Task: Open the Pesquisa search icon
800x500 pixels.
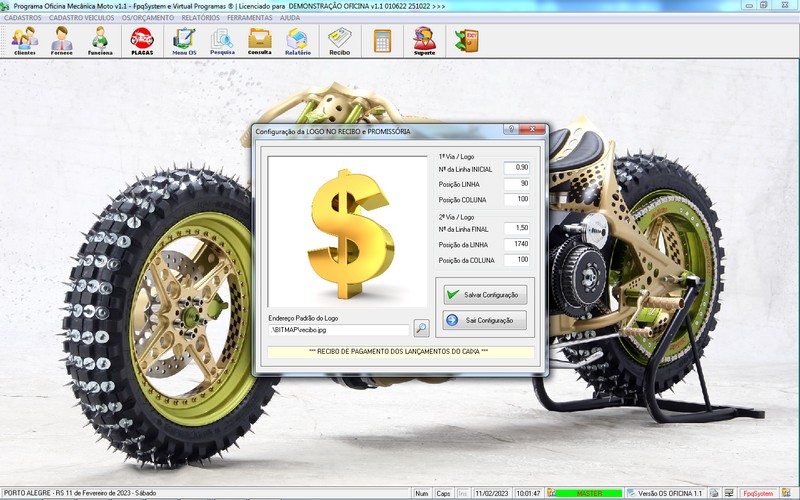Action: tap(222, 41)
